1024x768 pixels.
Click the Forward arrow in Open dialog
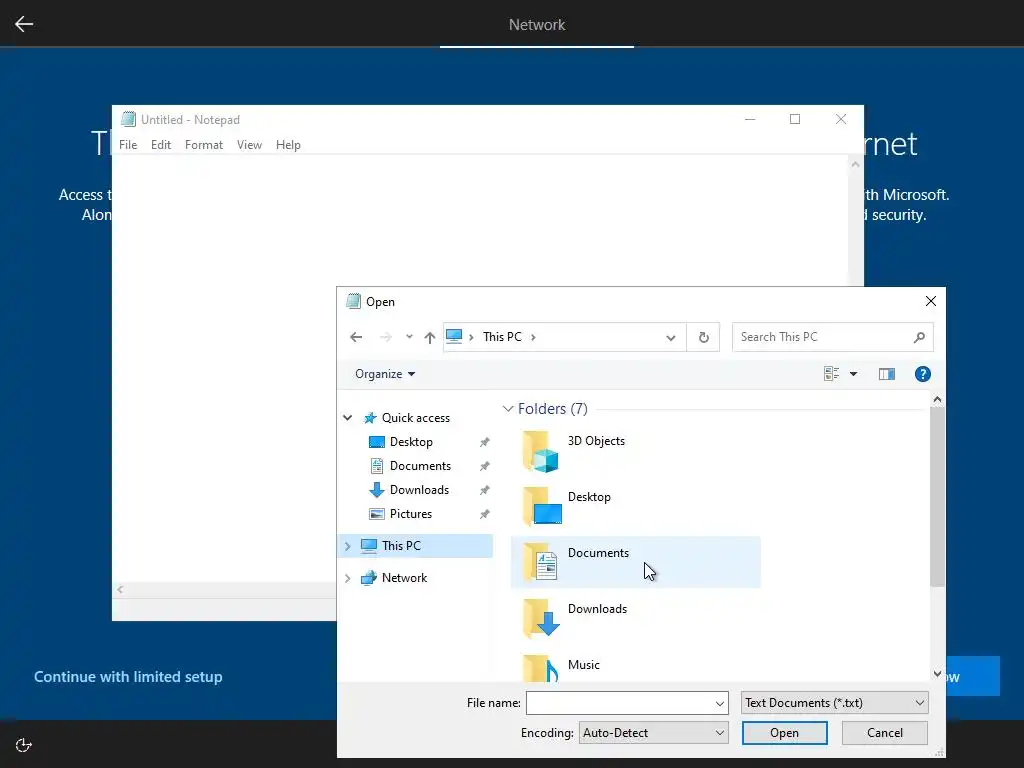pos(386,337)
